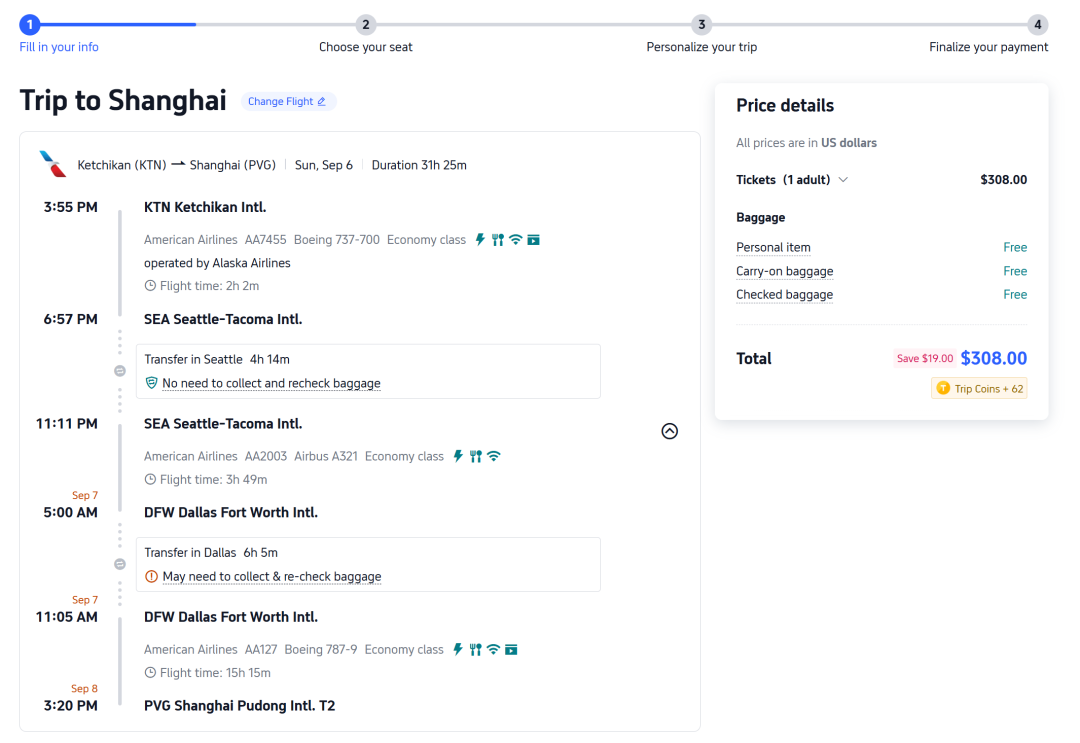Click the 'Duration 31h 25m' text
1080x743 pixels.
coord(419,165)
